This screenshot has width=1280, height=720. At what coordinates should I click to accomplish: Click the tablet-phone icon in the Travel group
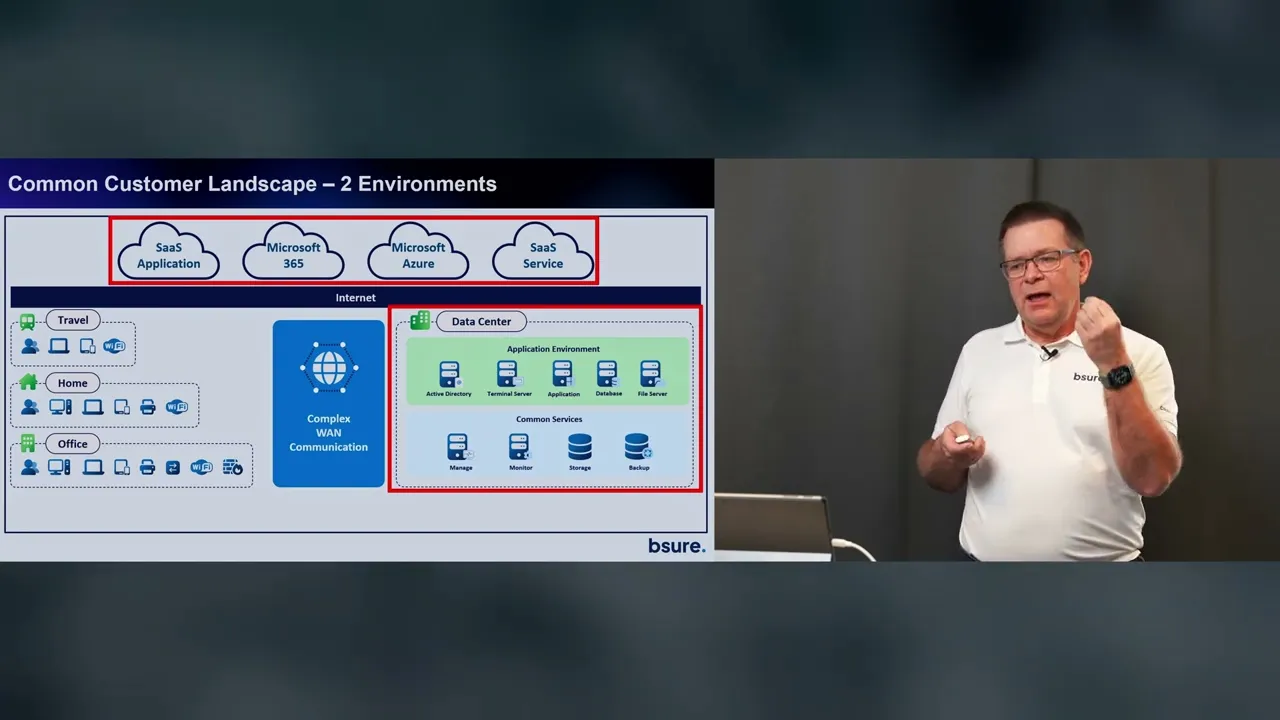point(88,346)
